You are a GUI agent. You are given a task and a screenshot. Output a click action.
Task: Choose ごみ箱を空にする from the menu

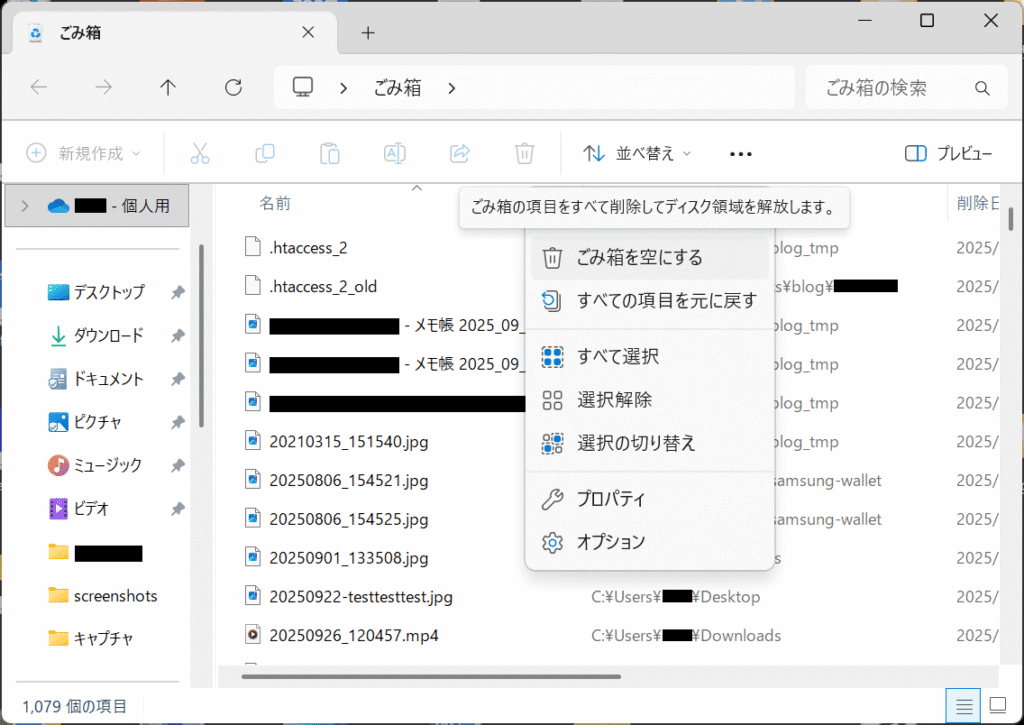650,257
